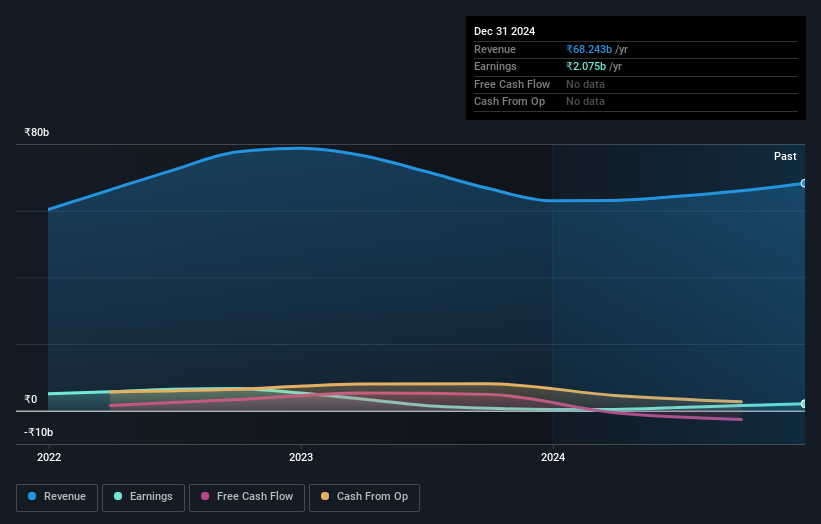The image size is (821, 524).
Task: Click the ₹2.075b earnings value in tooltip
Action: coord(586,66)
